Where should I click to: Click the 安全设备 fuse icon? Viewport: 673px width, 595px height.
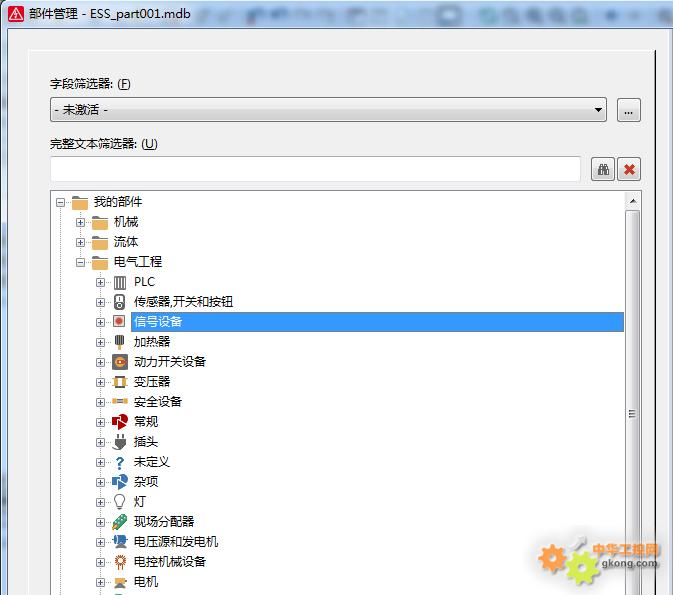click(x=120, y=402)
